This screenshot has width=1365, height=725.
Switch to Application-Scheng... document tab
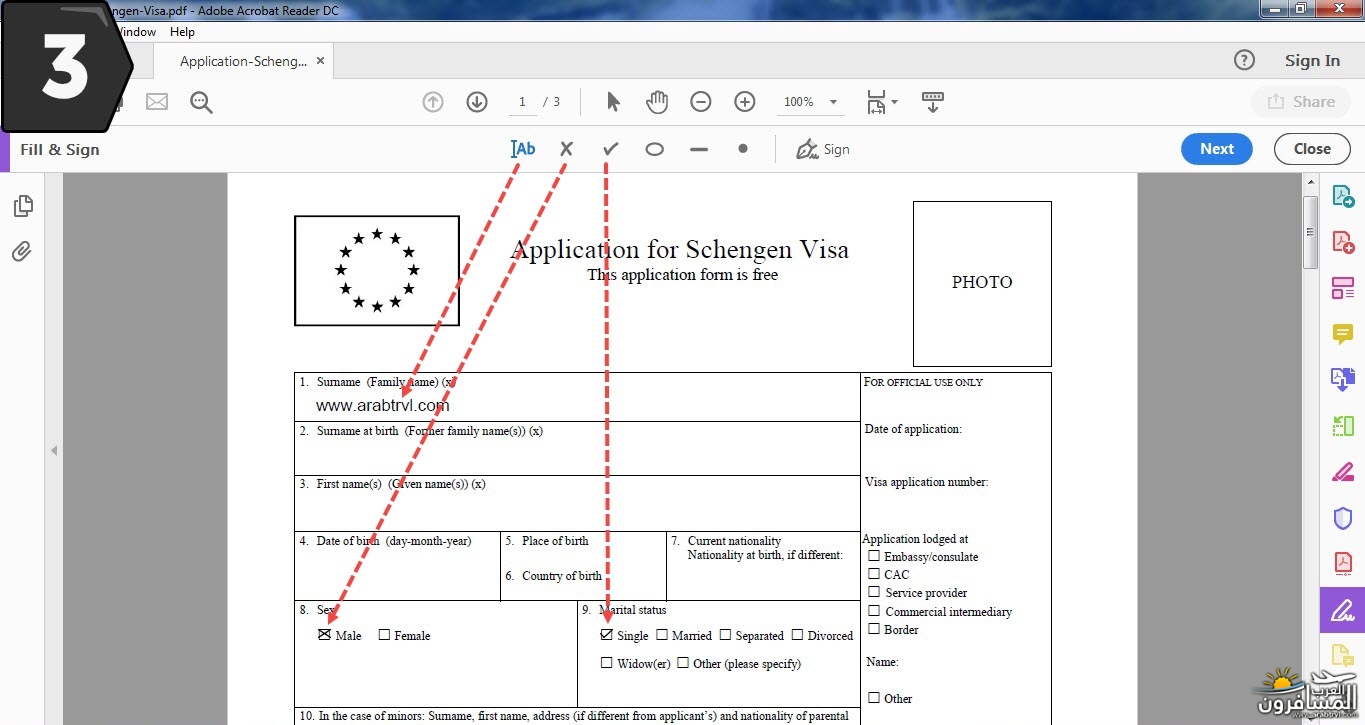tap(243, 61)
